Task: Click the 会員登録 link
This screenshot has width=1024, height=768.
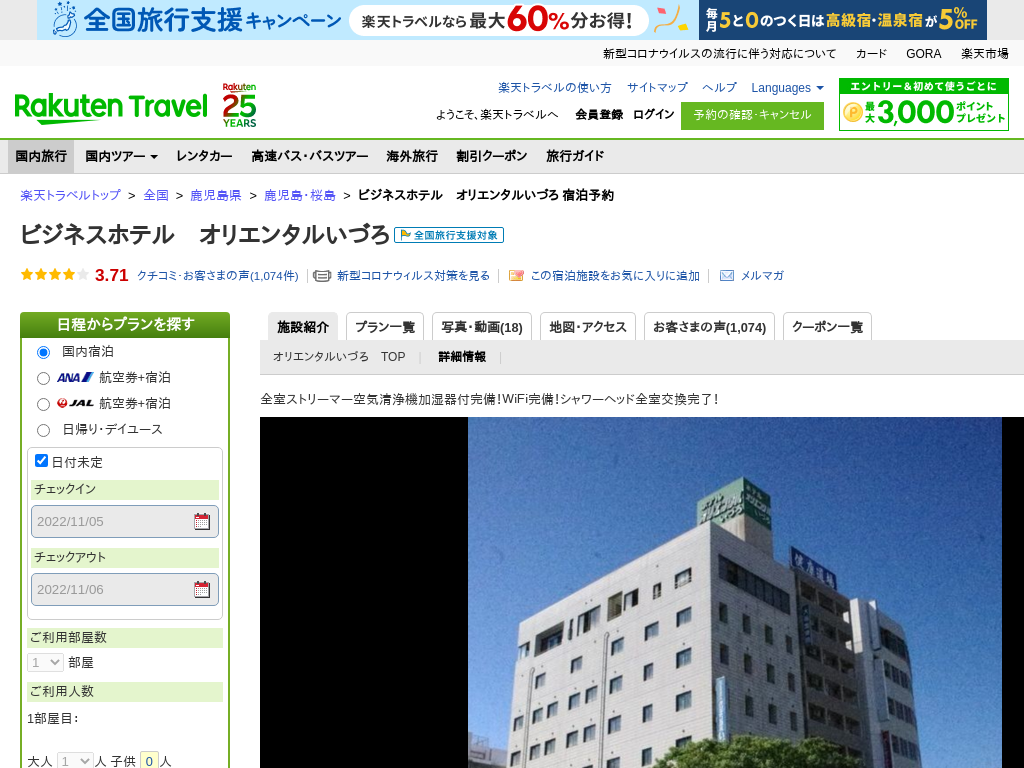Action: [x=599, y=114]
